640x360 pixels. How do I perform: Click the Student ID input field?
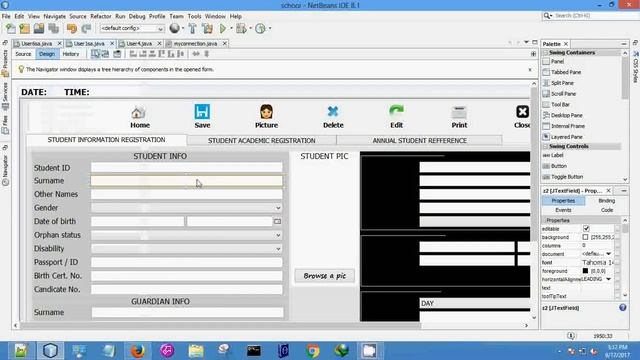187,167
